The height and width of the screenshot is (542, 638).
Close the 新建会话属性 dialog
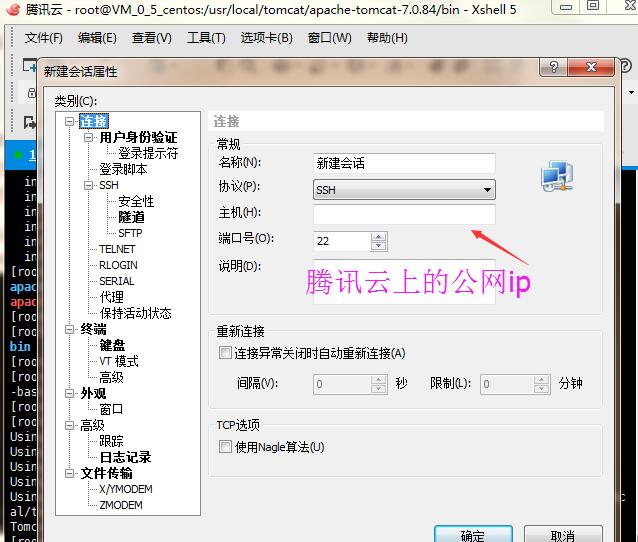pos(591,67)
